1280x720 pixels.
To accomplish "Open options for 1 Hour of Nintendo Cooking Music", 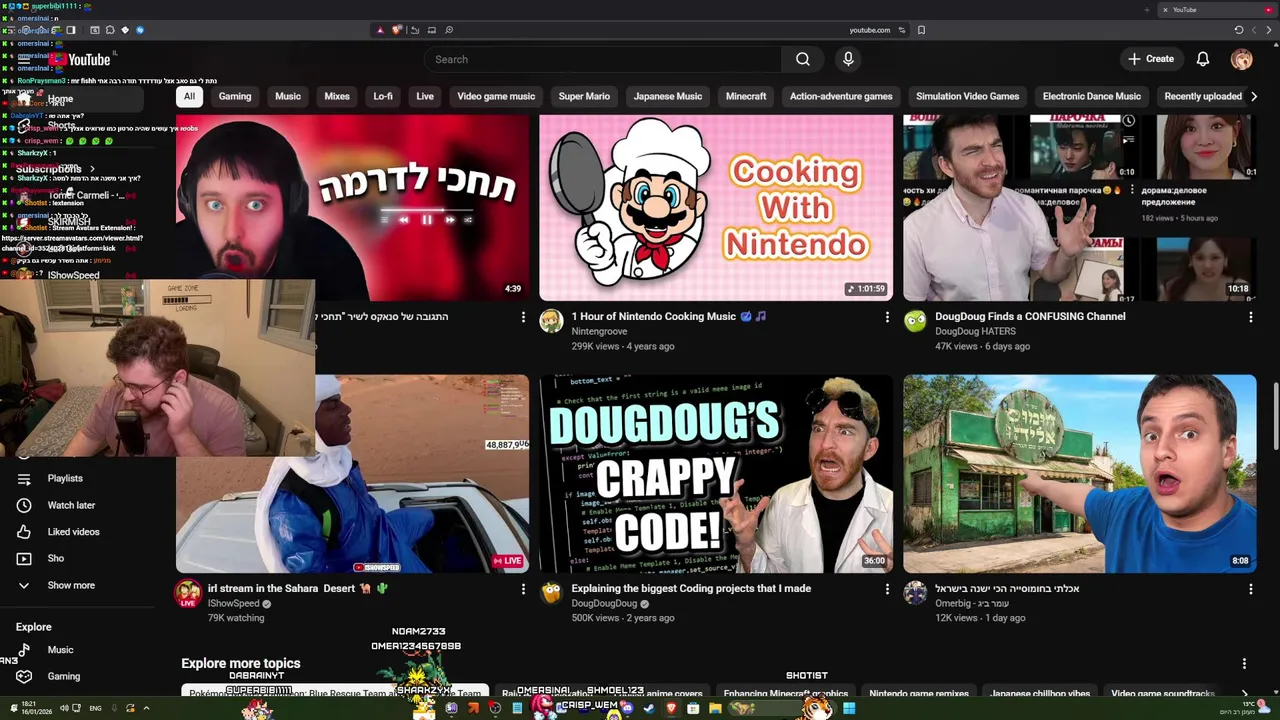I will [x=887, y=317].
